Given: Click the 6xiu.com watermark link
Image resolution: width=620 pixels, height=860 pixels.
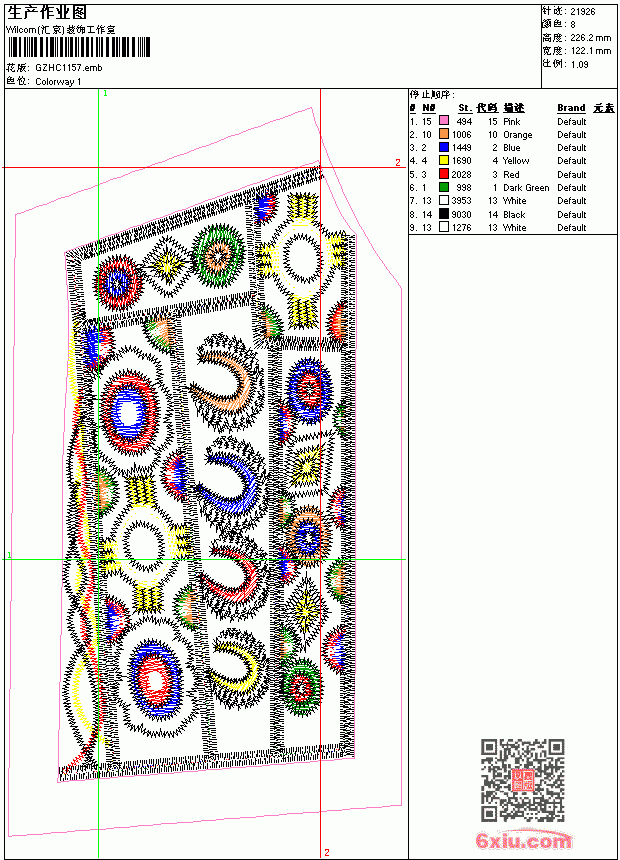Looking at the screenshot, I should (523, 840).
